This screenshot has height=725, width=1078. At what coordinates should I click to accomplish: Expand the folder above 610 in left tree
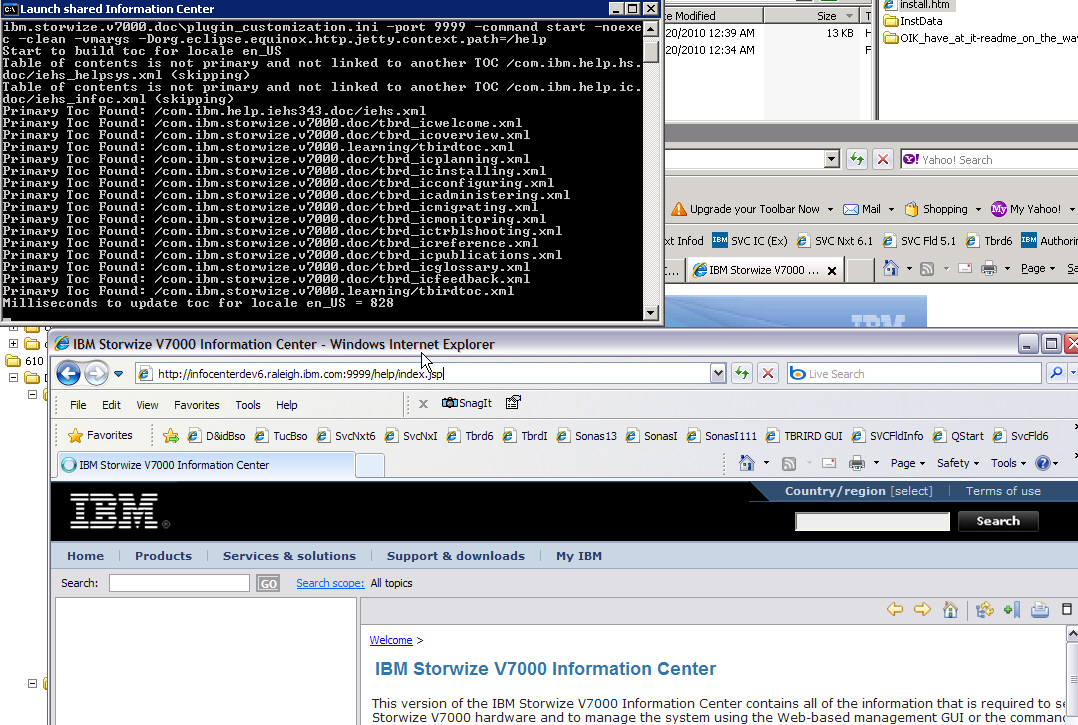click(13, 343)
